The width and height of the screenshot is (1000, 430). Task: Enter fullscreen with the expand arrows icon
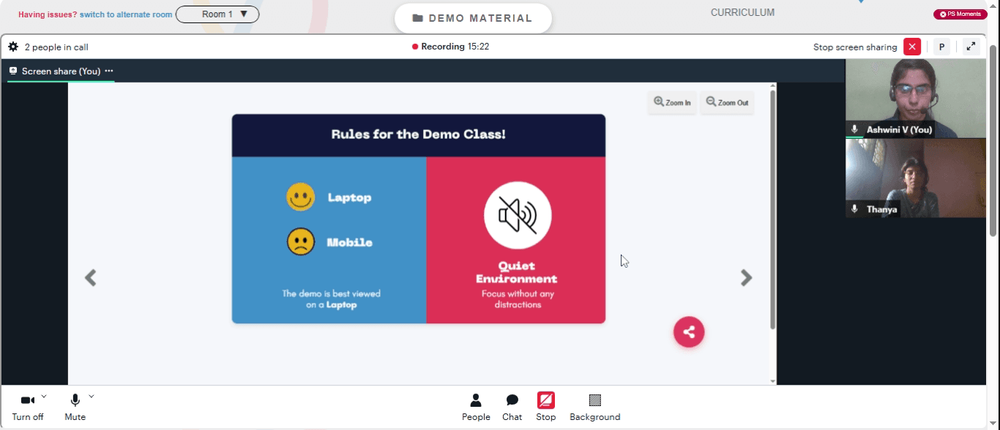[x=971, y=47]
